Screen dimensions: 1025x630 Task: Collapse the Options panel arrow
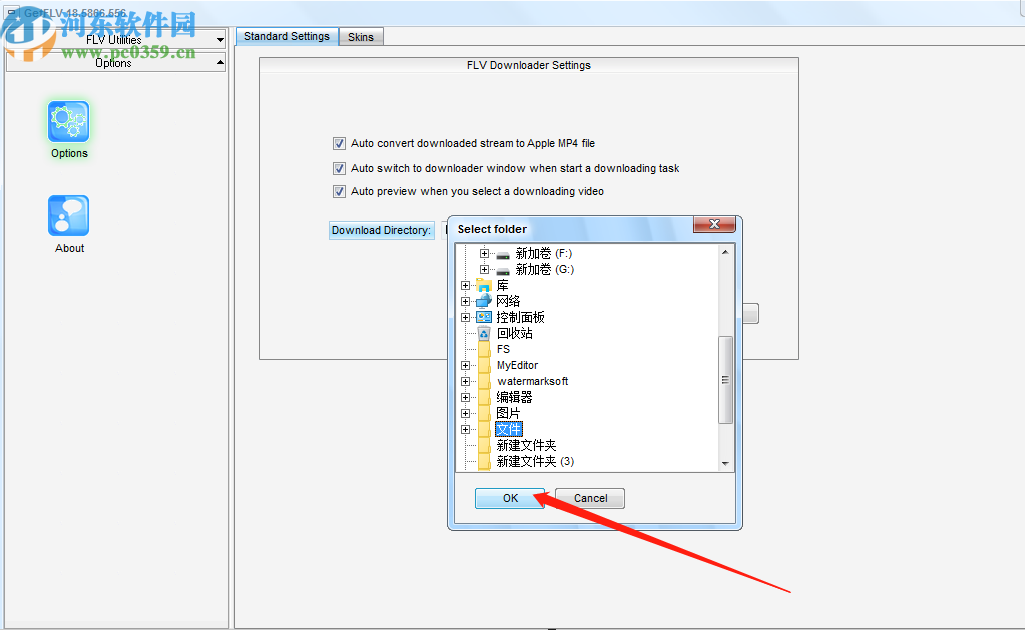(x=220, y=63)
